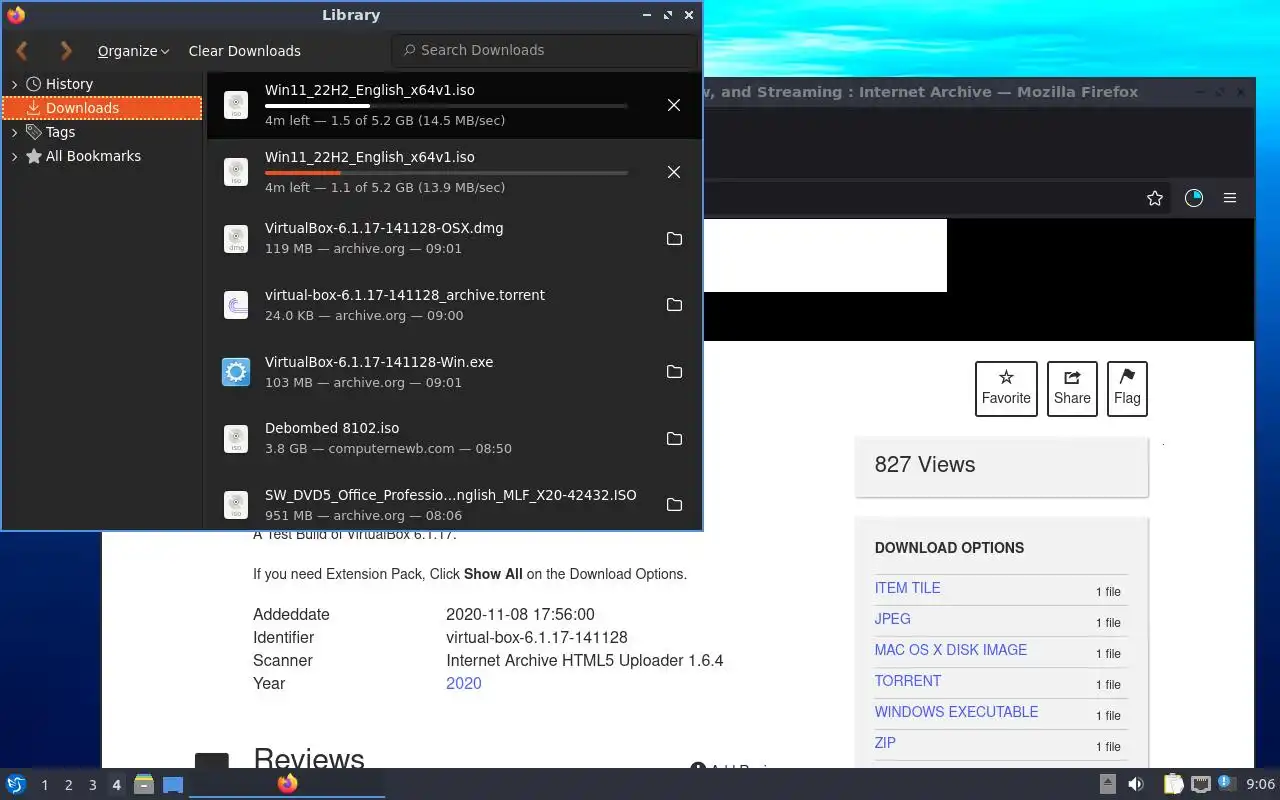Click the exe icon of VirtualBox-Win.exe download
Viewport: 1280px width, 800px height.
coord(236,372)
